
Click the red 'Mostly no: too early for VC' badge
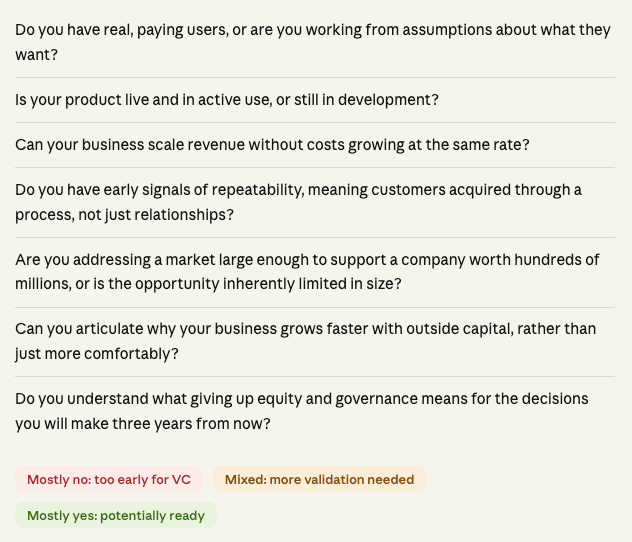click(x=109, y=480)
